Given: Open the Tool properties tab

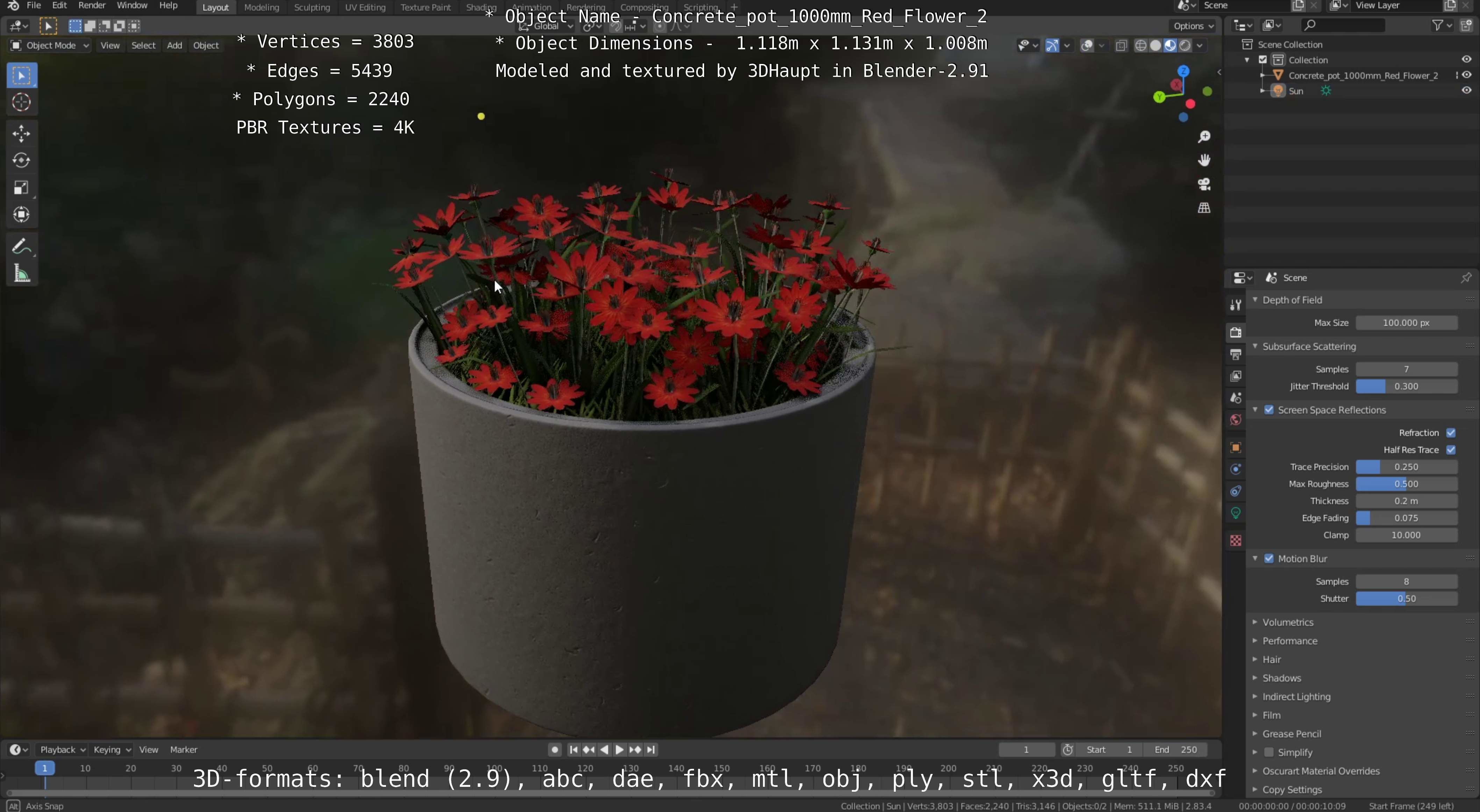Looking at the screenshot, I should click(1235, 305).
